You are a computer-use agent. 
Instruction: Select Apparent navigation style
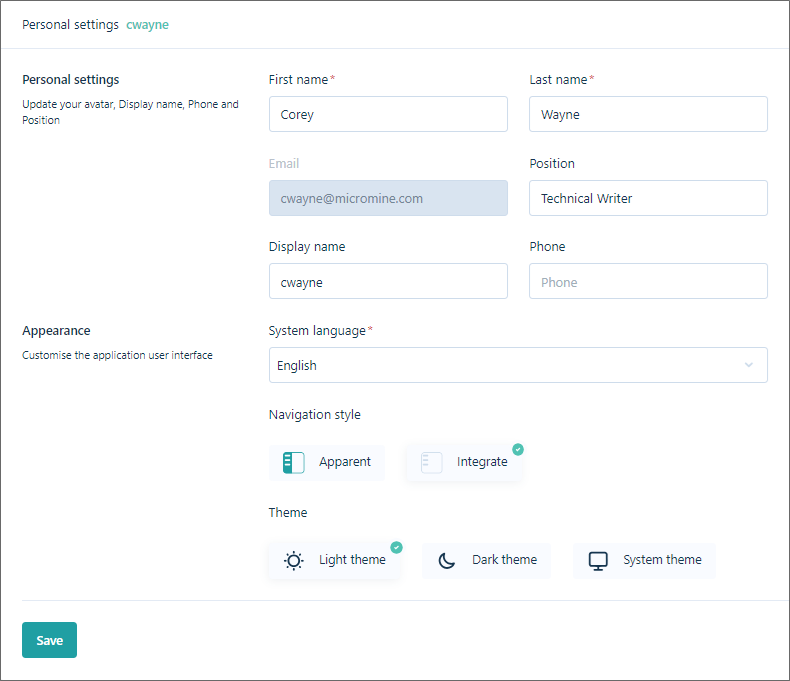click(x=327, y=462)
